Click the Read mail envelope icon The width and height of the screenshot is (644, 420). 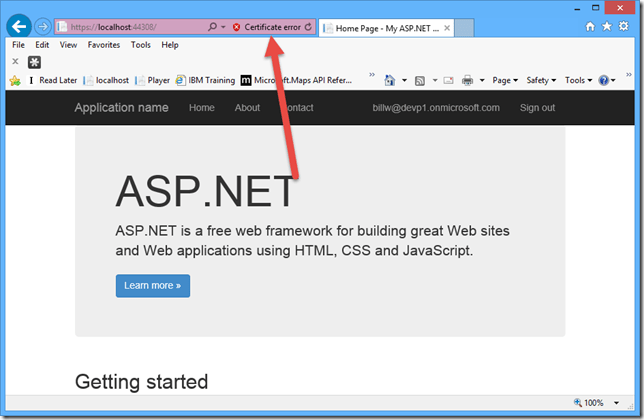coord(446,80)
